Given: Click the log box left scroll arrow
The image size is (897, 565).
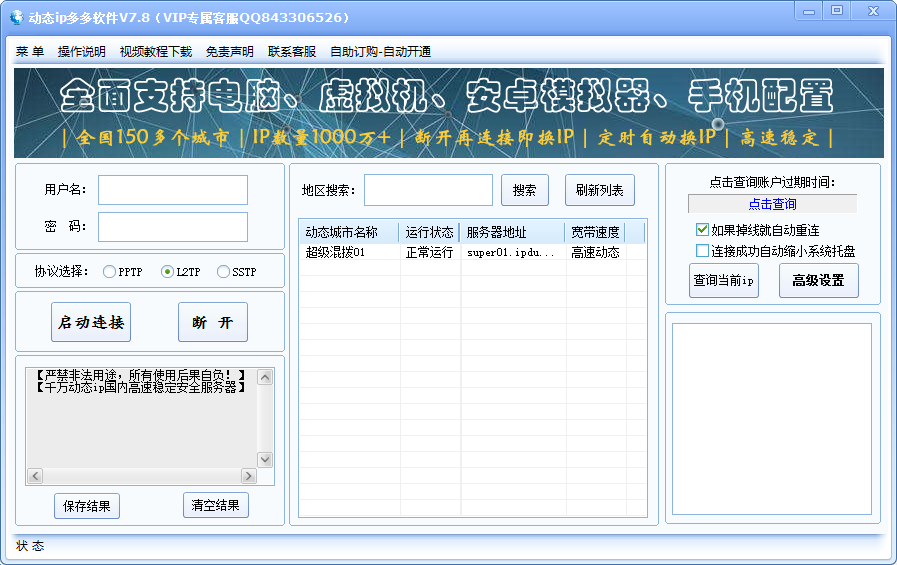Looking at the screenshot, I should 35,476.
